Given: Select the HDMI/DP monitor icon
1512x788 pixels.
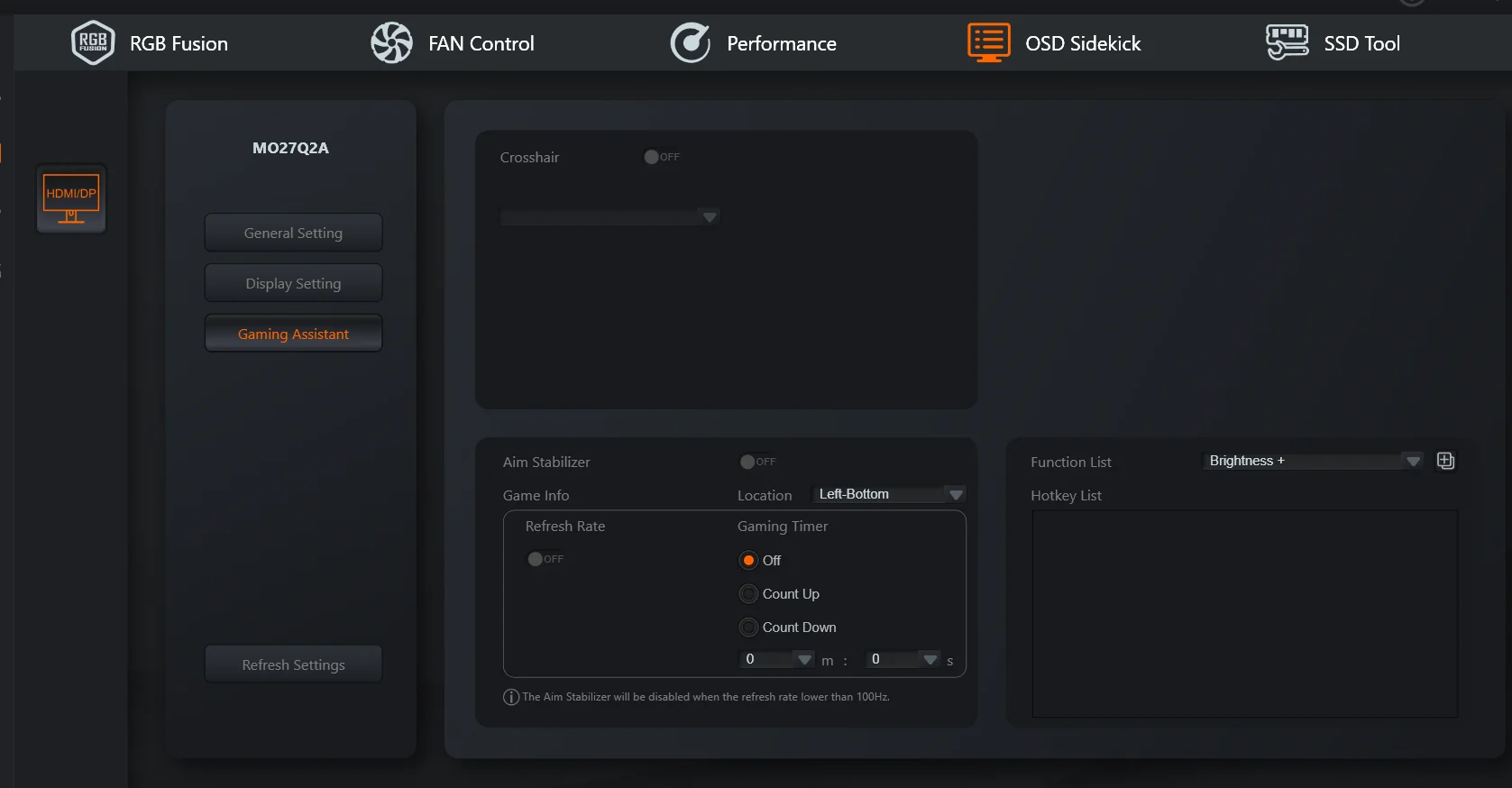Looking at the screenshot, I should pyautogui.click(x=71, y=198).
